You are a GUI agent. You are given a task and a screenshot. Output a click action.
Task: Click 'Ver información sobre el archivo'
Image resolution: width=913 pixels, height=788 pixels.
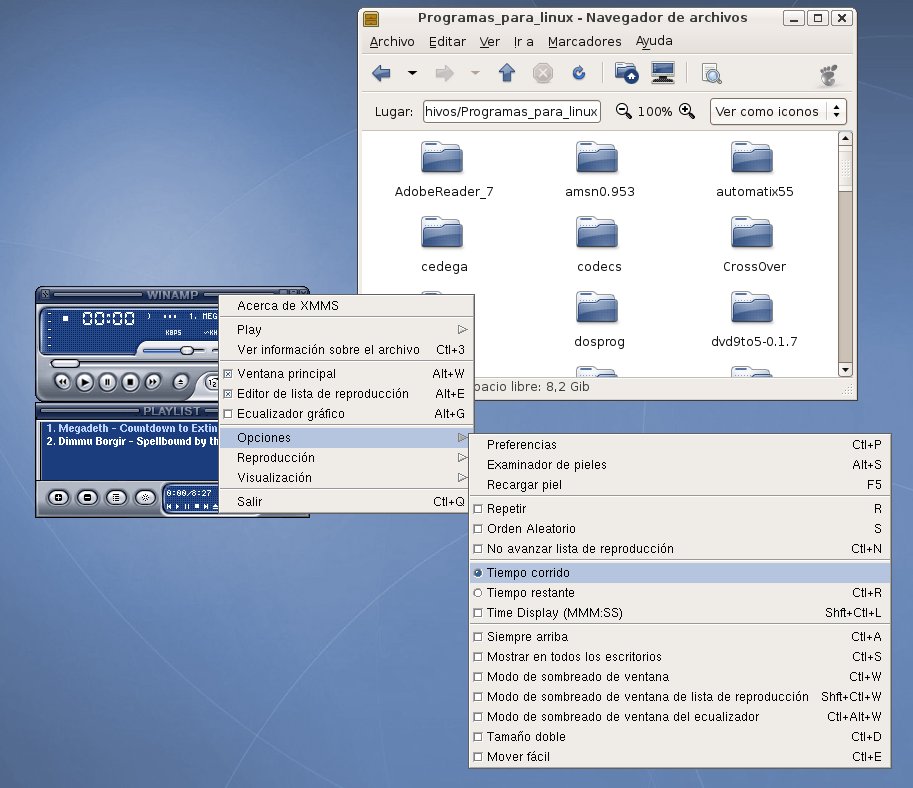[x=346, y=349]
